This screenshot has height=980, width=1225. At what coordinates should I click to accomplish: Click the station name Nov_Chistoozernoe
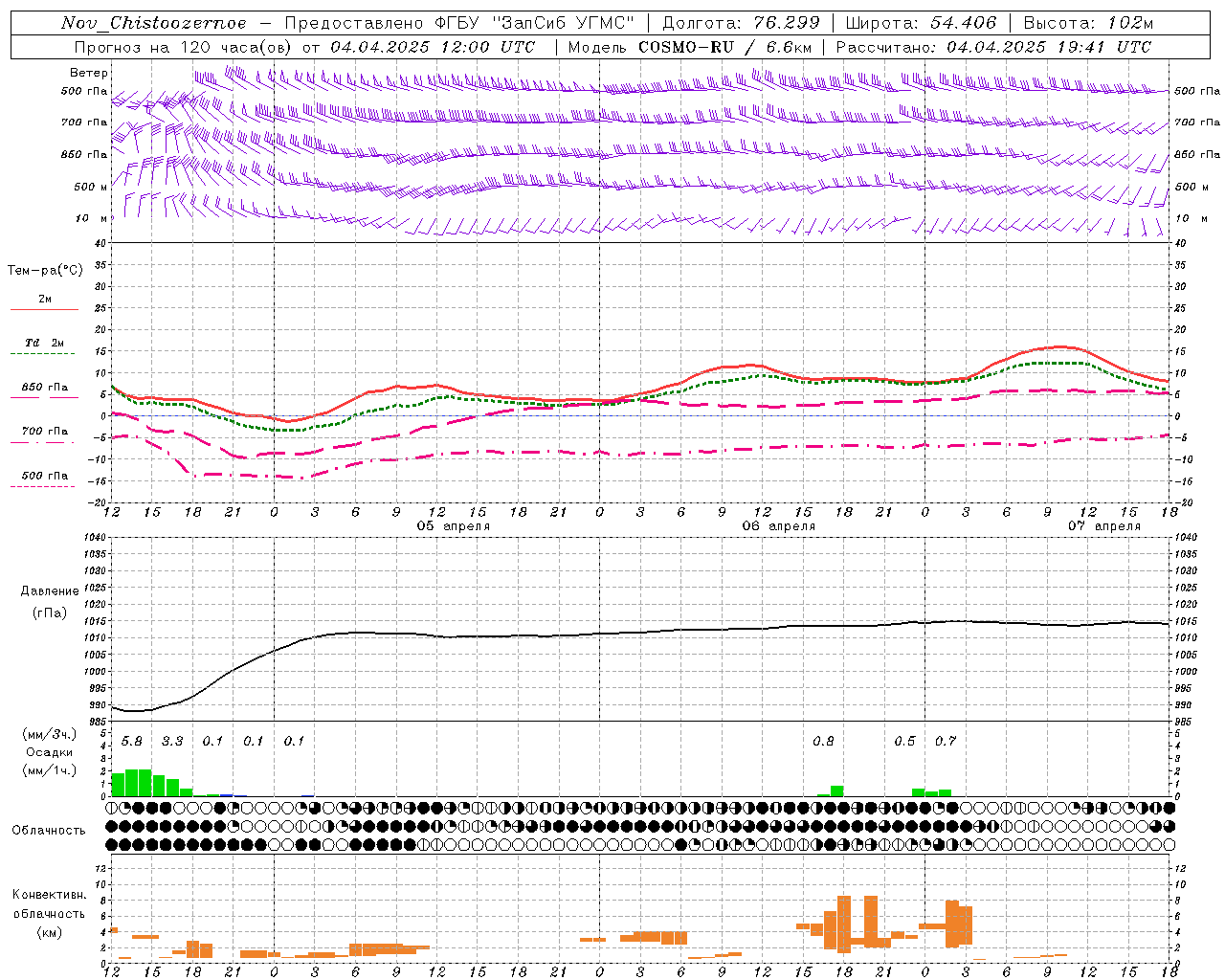pyautogui.click(x=153, y=23)
